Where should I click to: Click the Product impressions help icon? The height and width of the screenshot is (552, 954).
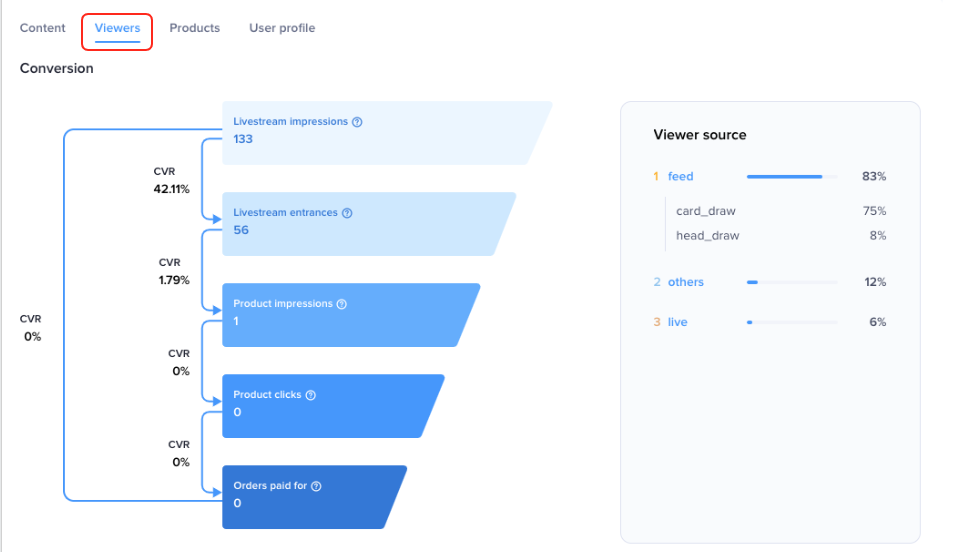pyautogui.click(x=341, y=304)
